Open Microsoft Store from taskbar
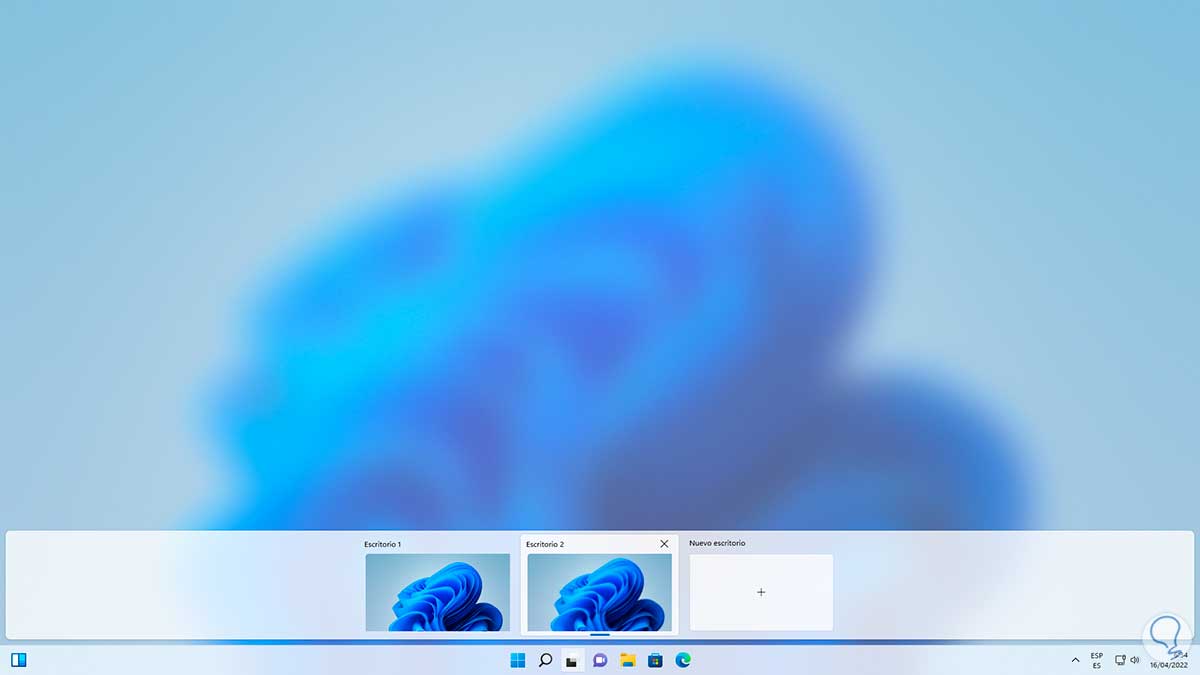The image size is (1200, 675). pyautogui.click(x=655, y=660)
